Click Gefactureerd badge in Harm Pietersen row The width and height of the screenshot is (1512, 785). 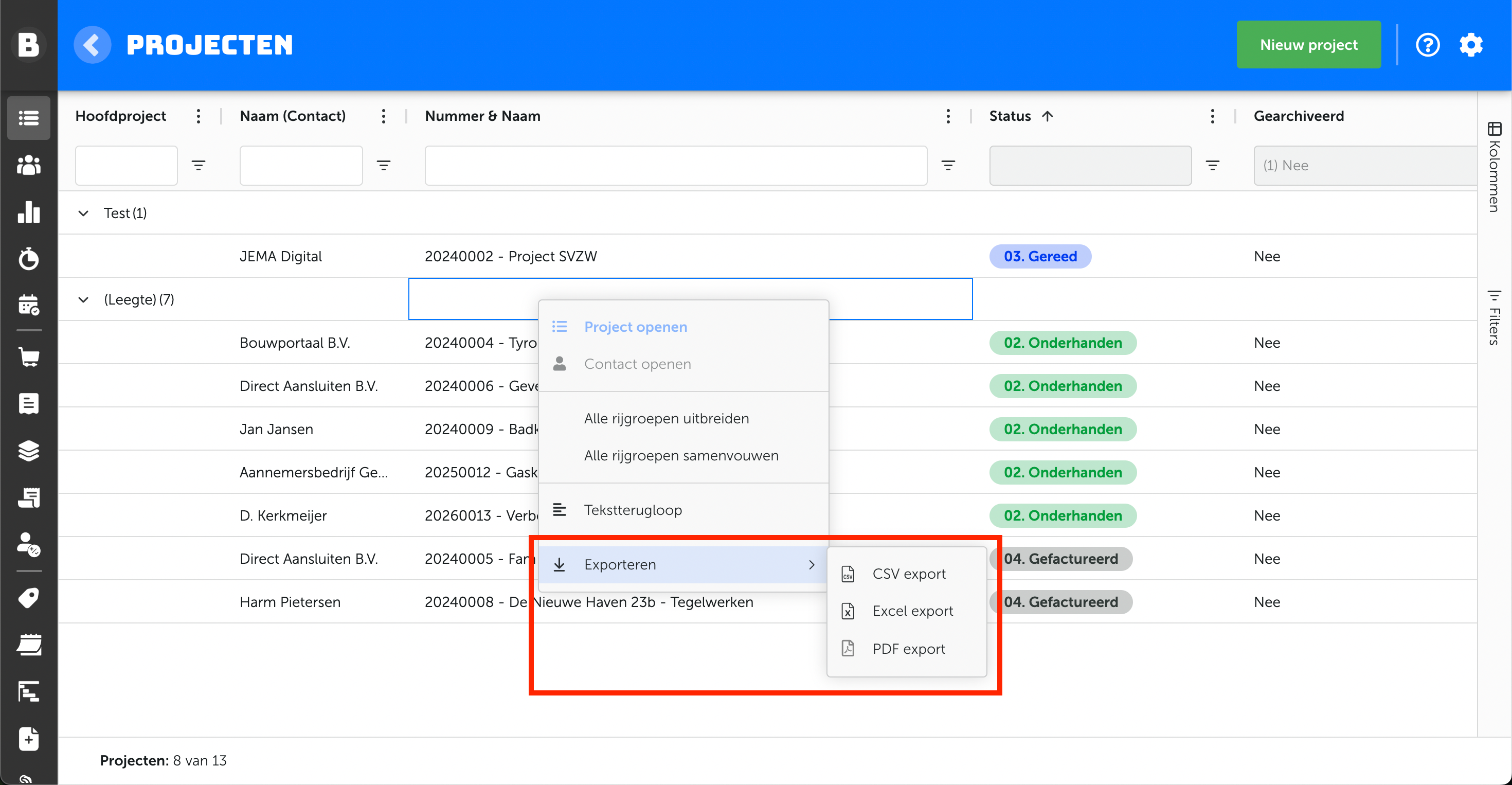tap(1060, 602)
